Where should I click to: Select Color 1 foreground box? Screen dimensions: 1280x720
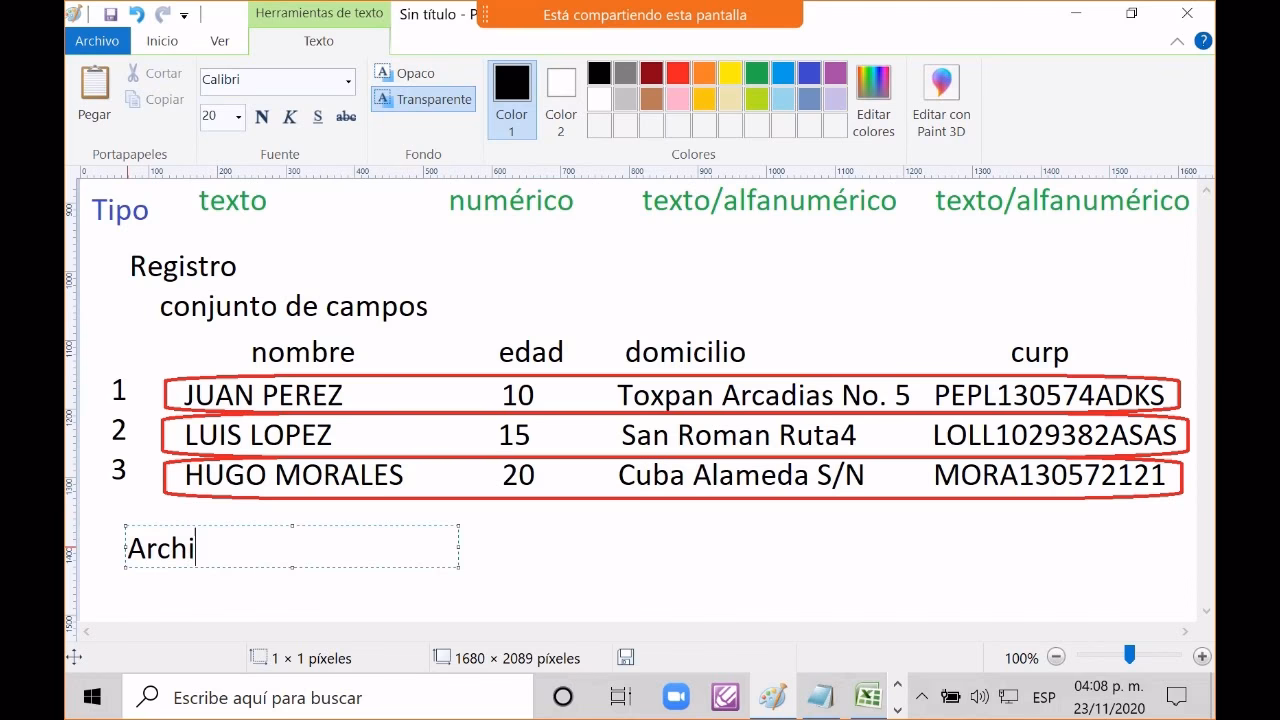512,100
